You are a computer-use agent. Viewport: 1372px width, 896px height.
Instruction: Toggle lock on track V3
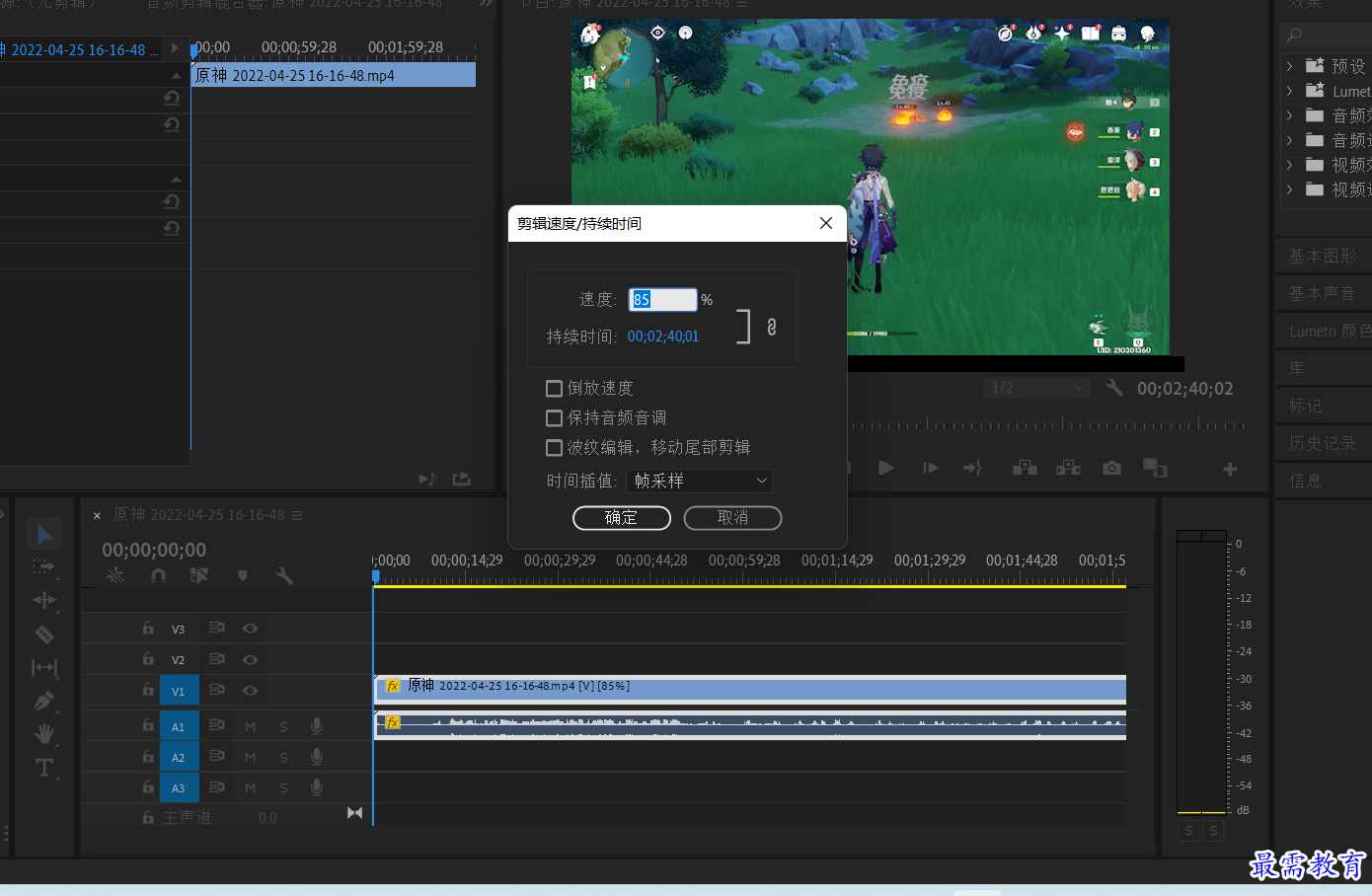tap(148, 628)
